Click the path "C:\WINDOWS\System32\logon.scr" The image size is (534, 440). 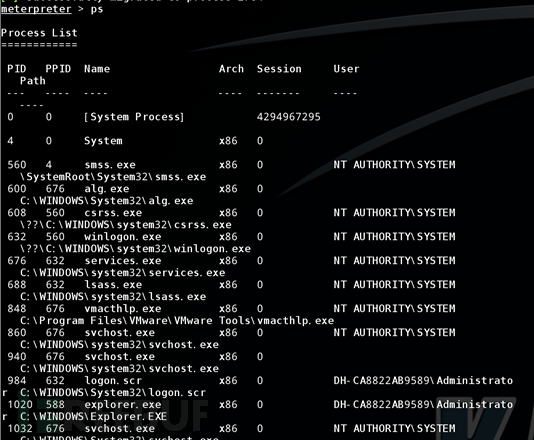tap(113, 393)
